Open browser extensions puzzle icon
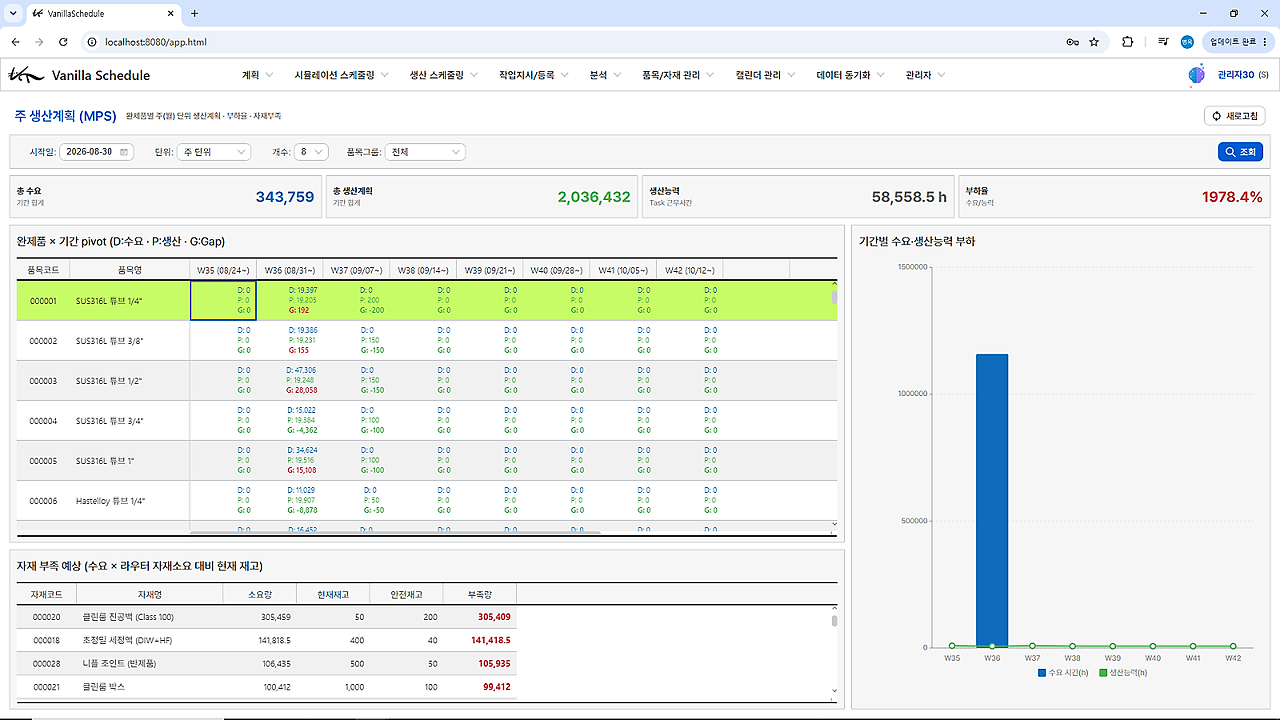The height and width of the screenshot is (720, 1280). pyautogui.click(x=1128, y=42)
